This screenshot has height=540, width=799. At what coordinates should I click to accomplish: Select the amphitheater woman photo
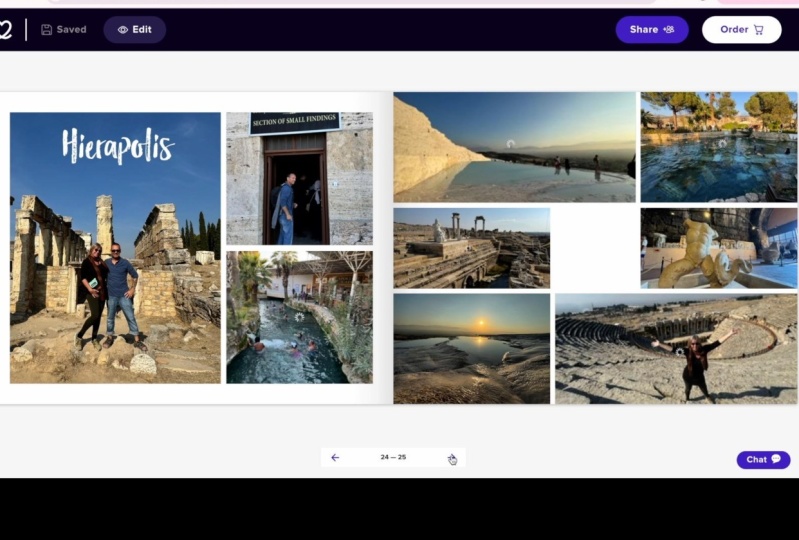[x=676, y=348]
